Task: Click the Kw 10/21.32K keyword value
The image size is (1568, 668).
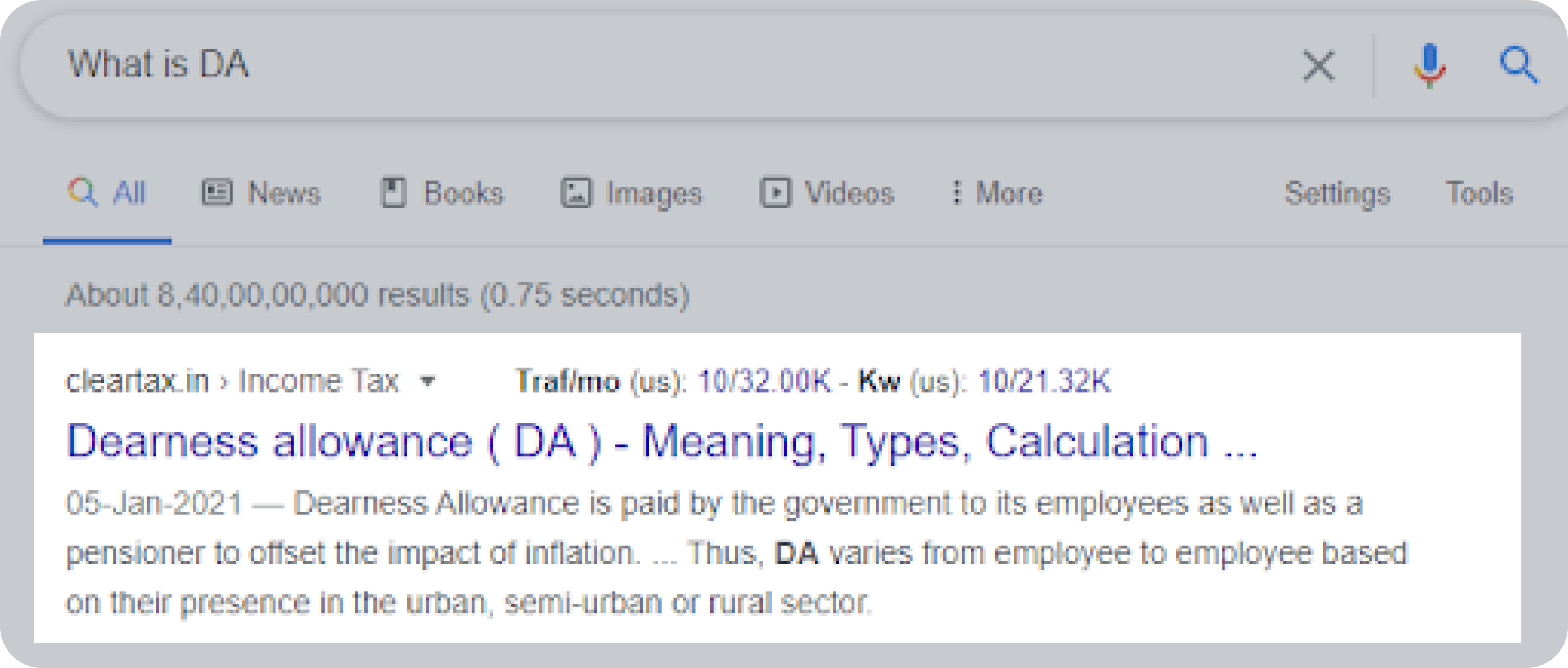Action: pyautogui.click(x=1044, y=381)
